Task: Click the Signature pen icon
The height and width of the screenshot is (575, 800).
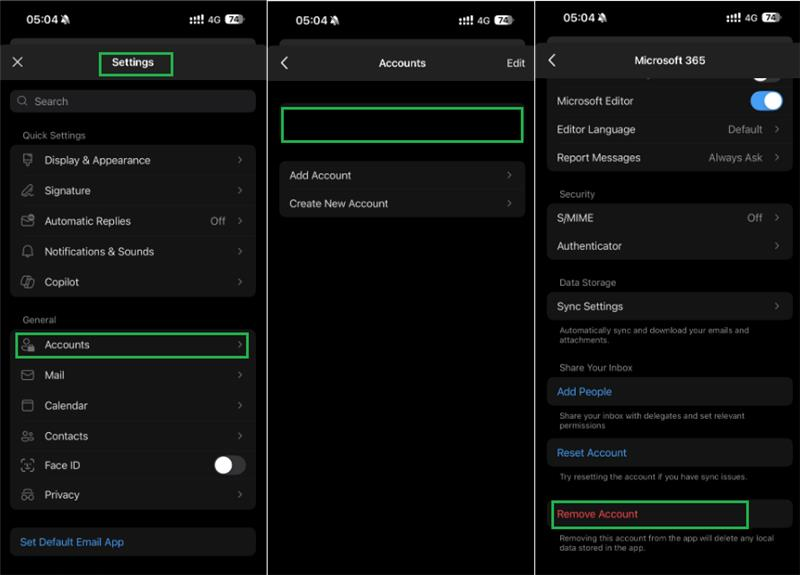Action: coord(28,190)
